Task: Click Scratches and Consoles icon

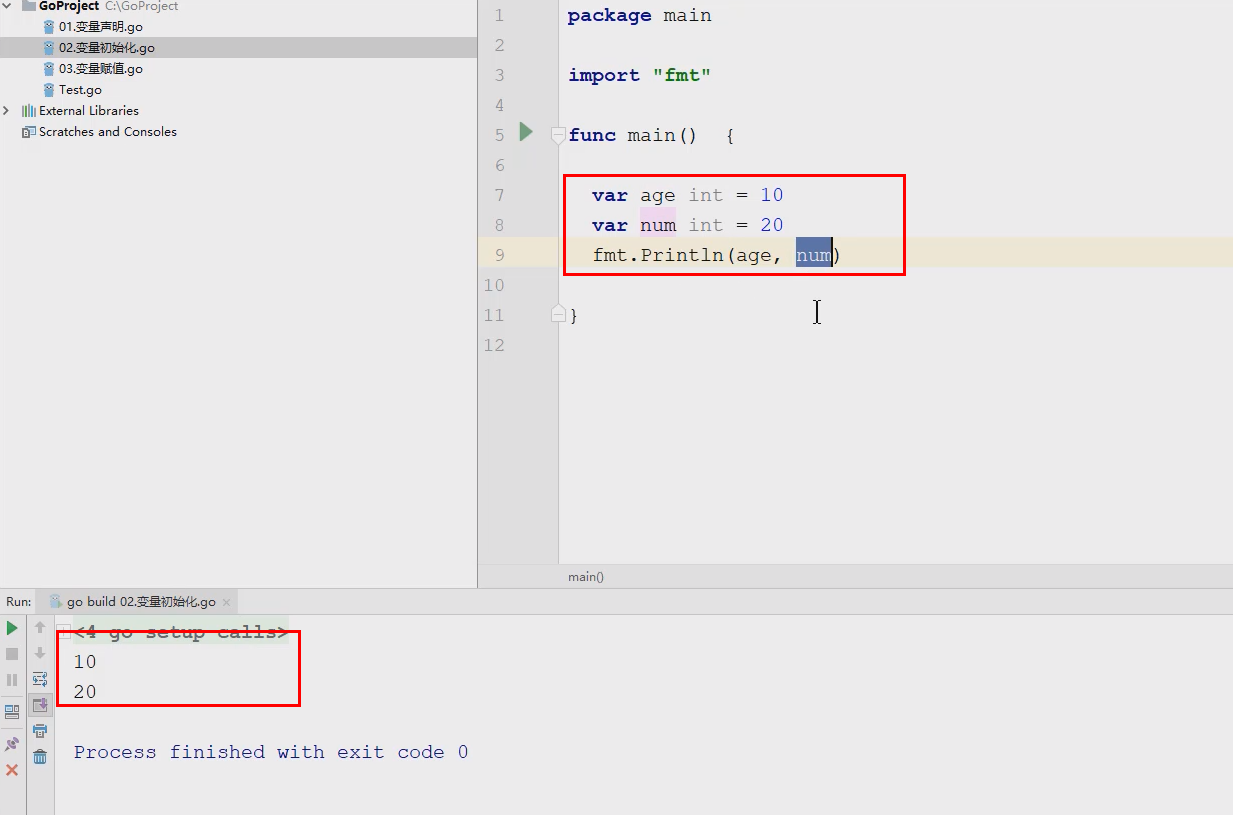Action: [x=28, y=132]
